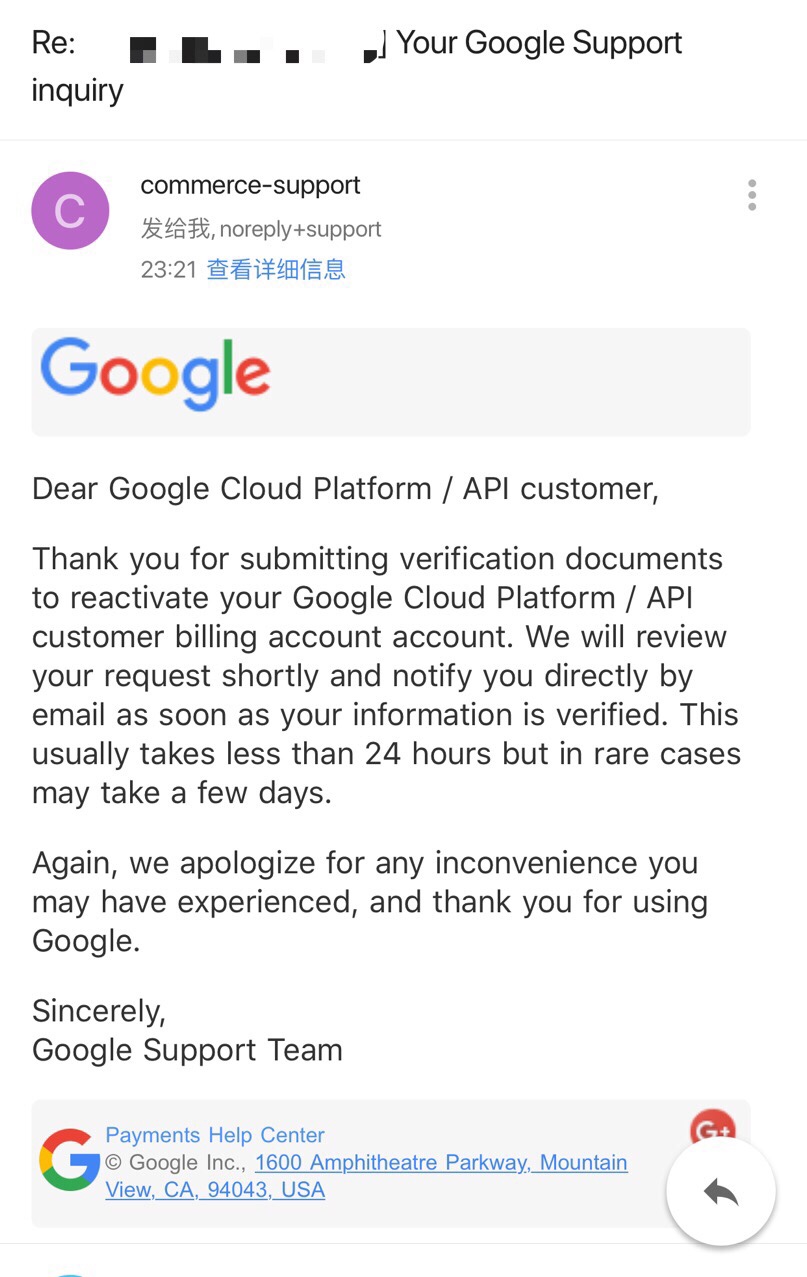807x1277 pixels.
Task: Tap the floating reply arrow button
Action: 721,1191
